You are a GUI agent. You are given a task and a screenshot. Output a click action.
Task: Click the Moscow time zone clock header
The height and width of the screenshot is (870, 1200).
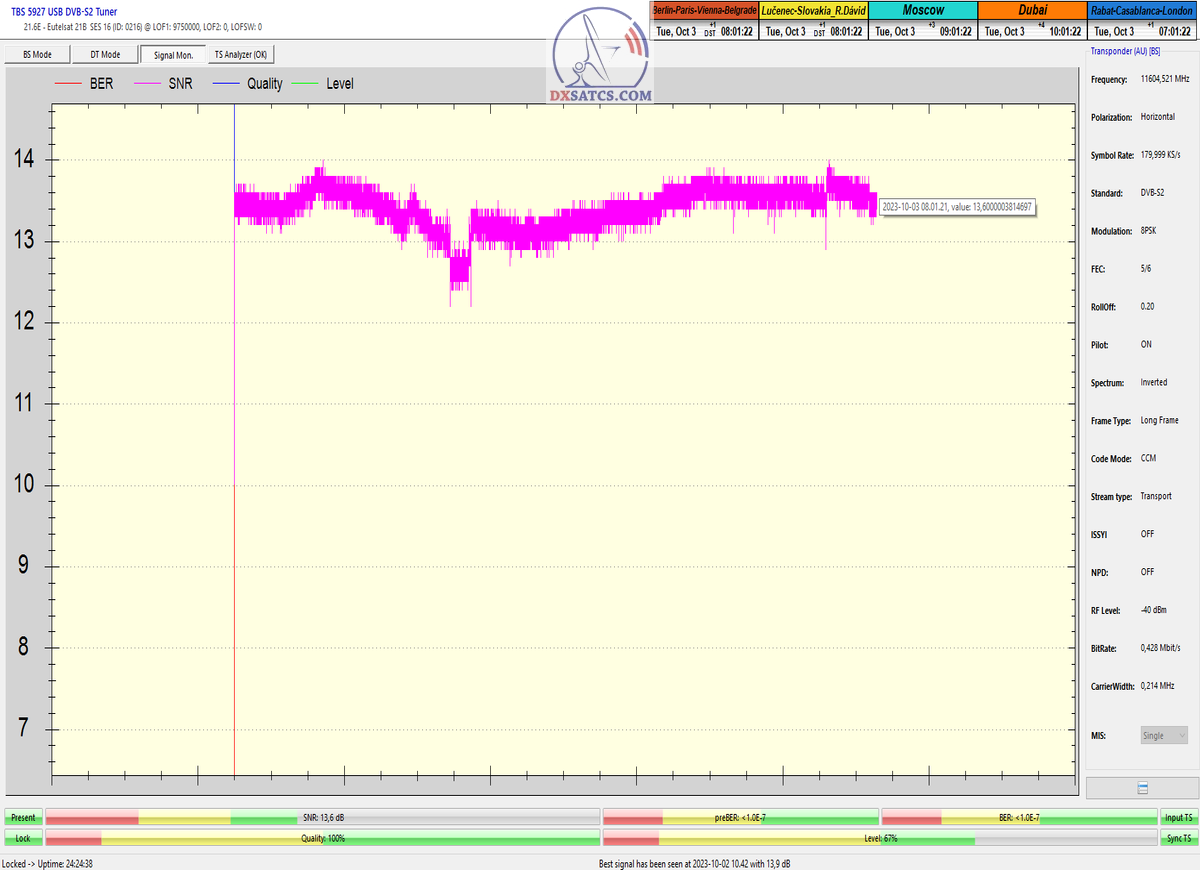pos(922,10)
